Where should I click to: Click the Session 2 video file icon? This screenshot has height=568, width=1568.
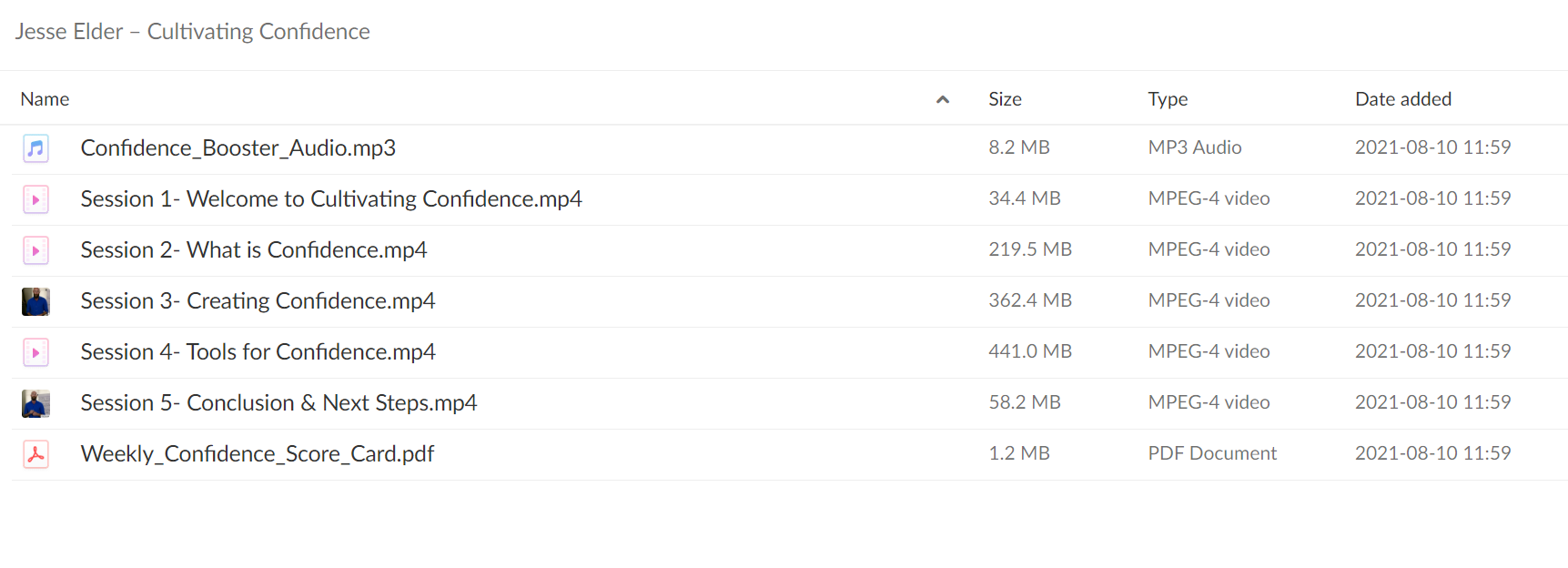click(x=35, y=250)
